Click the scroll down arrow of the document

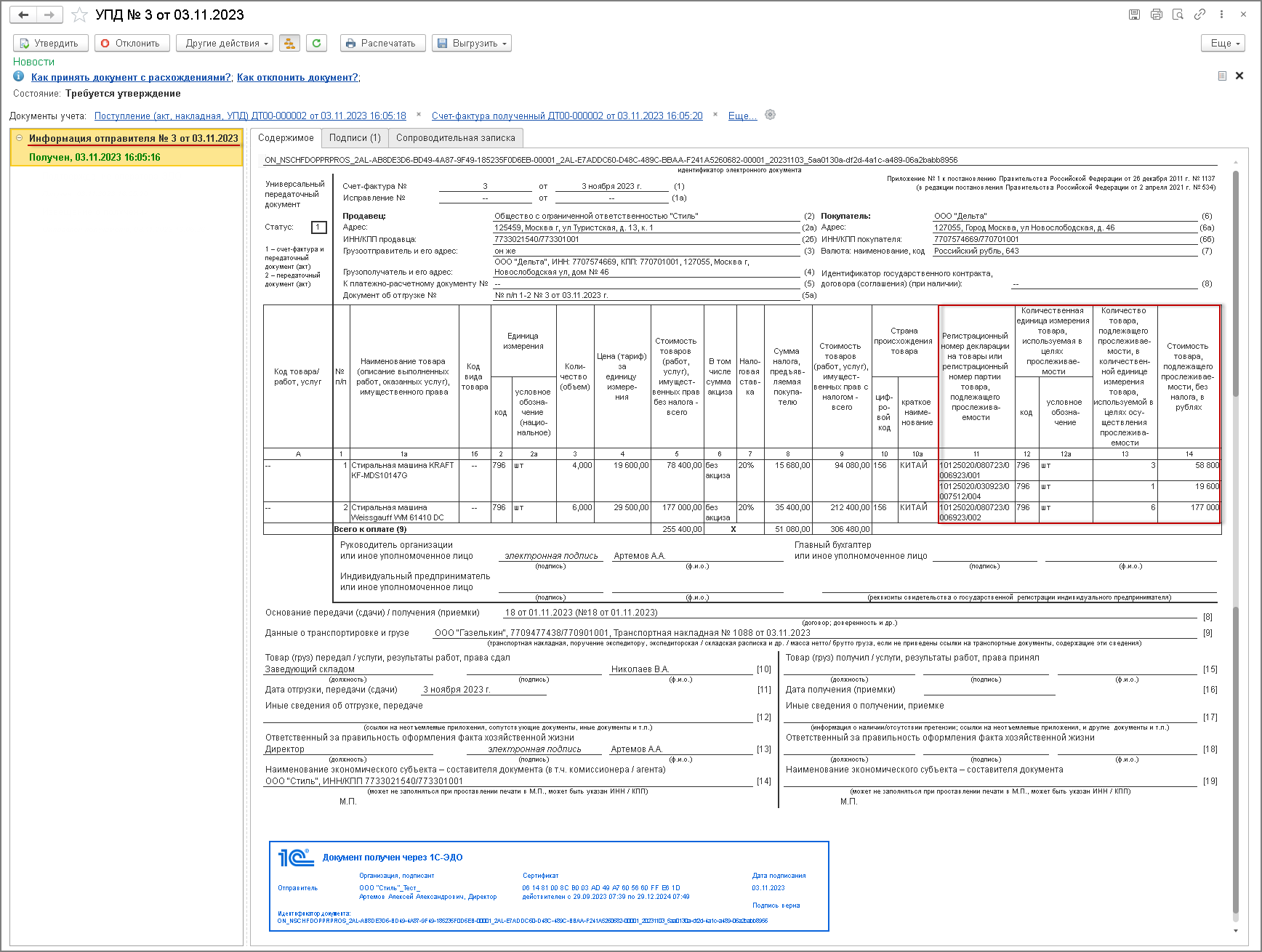[x=1236, y=931]
